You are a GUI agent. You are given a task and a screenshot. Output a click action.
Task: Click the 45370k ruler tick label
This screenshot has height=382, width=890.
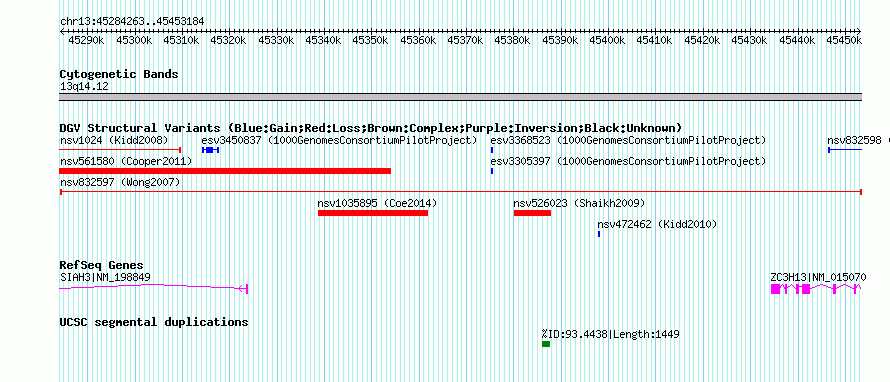466,40
